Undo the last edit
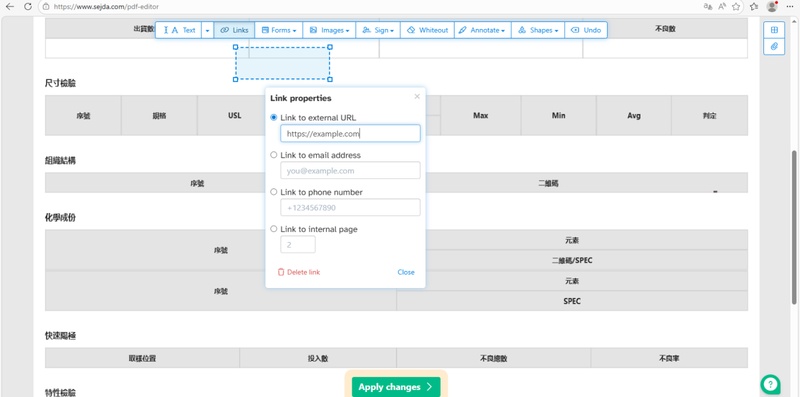This screenshot has width=800, height=397. 586,30
